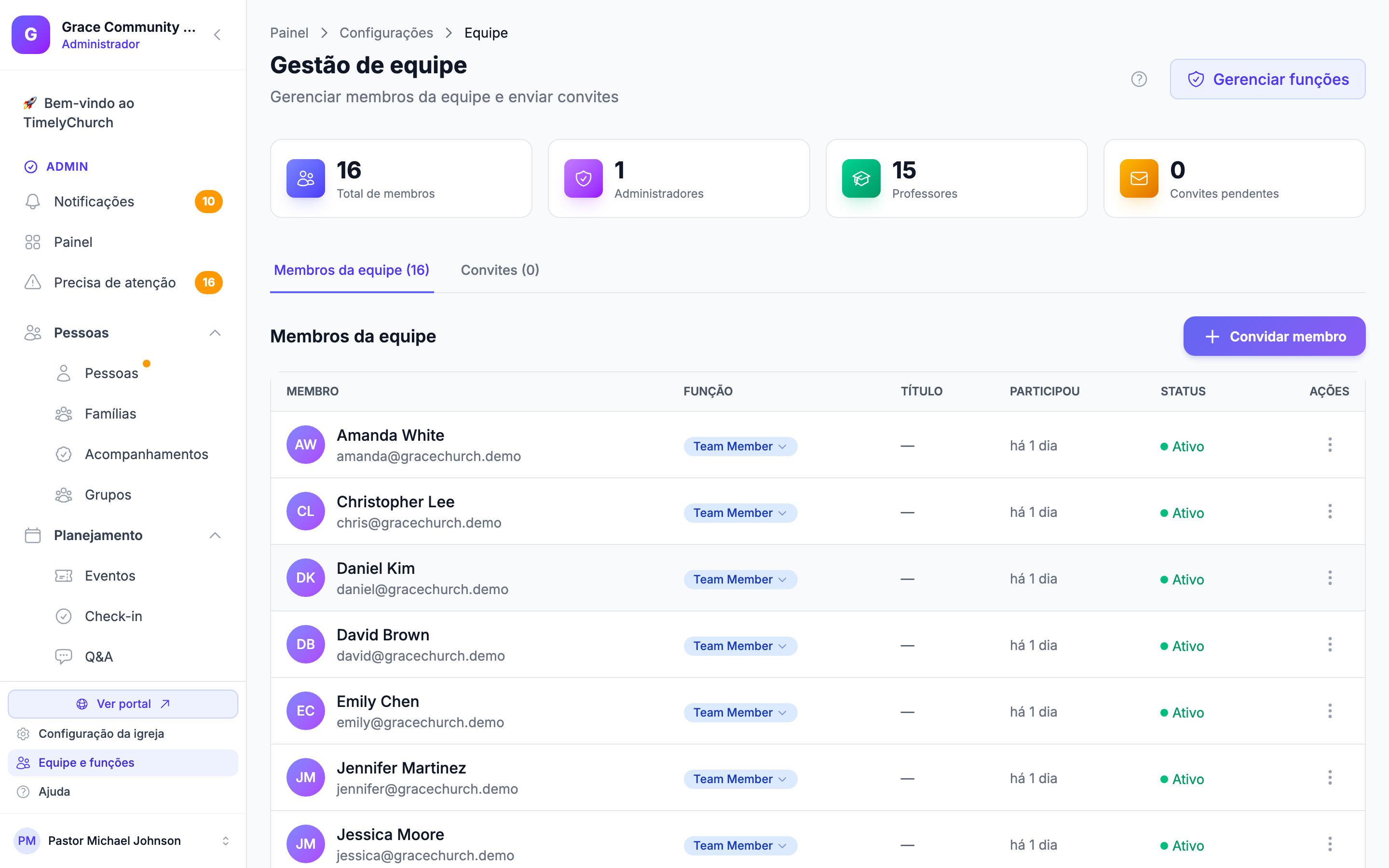
Task: Open Notificações in the sidebar
Action: click(123, 202)
